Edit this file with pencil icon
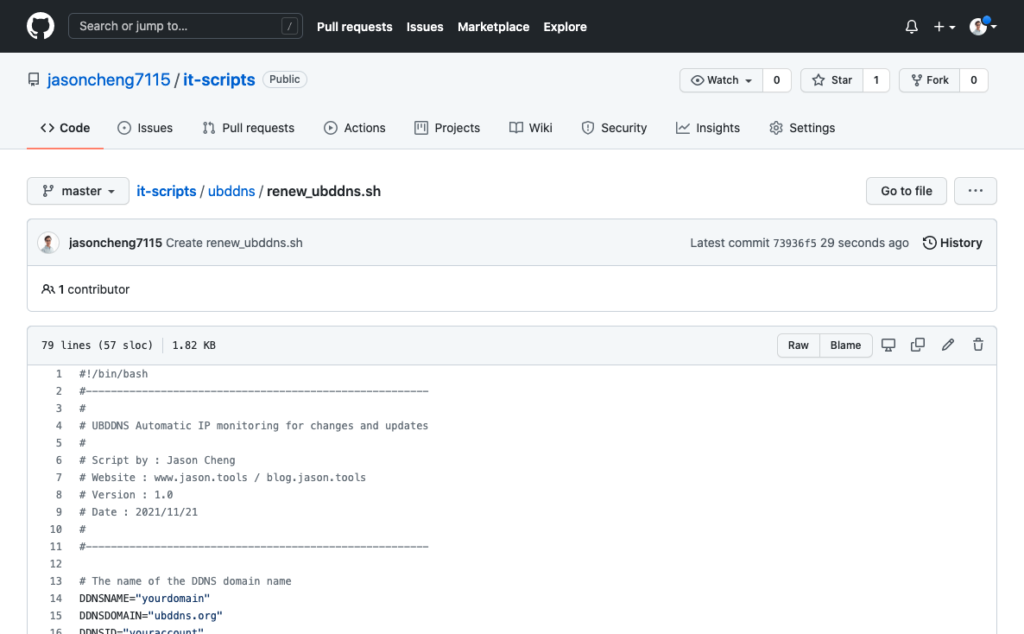The image size is (1024, 634). coord(948,345)
